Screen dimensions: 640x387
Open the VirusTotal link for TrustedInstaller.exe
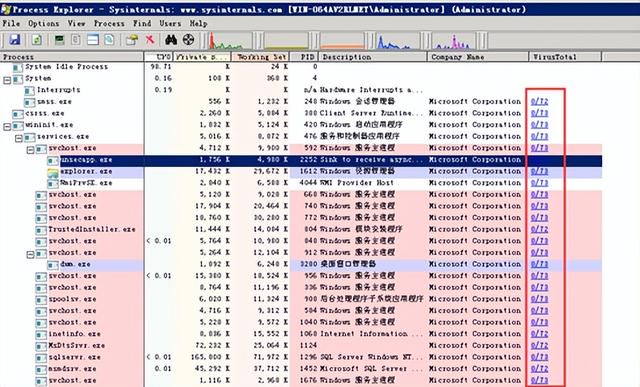tap(539, 229)
